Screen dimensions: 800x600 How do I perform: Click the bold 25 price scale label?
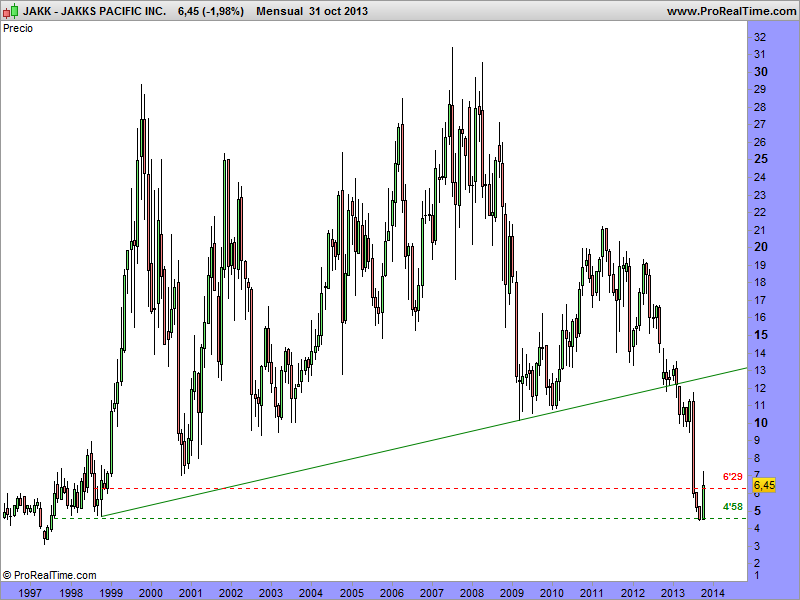click(x=761, y=159)
